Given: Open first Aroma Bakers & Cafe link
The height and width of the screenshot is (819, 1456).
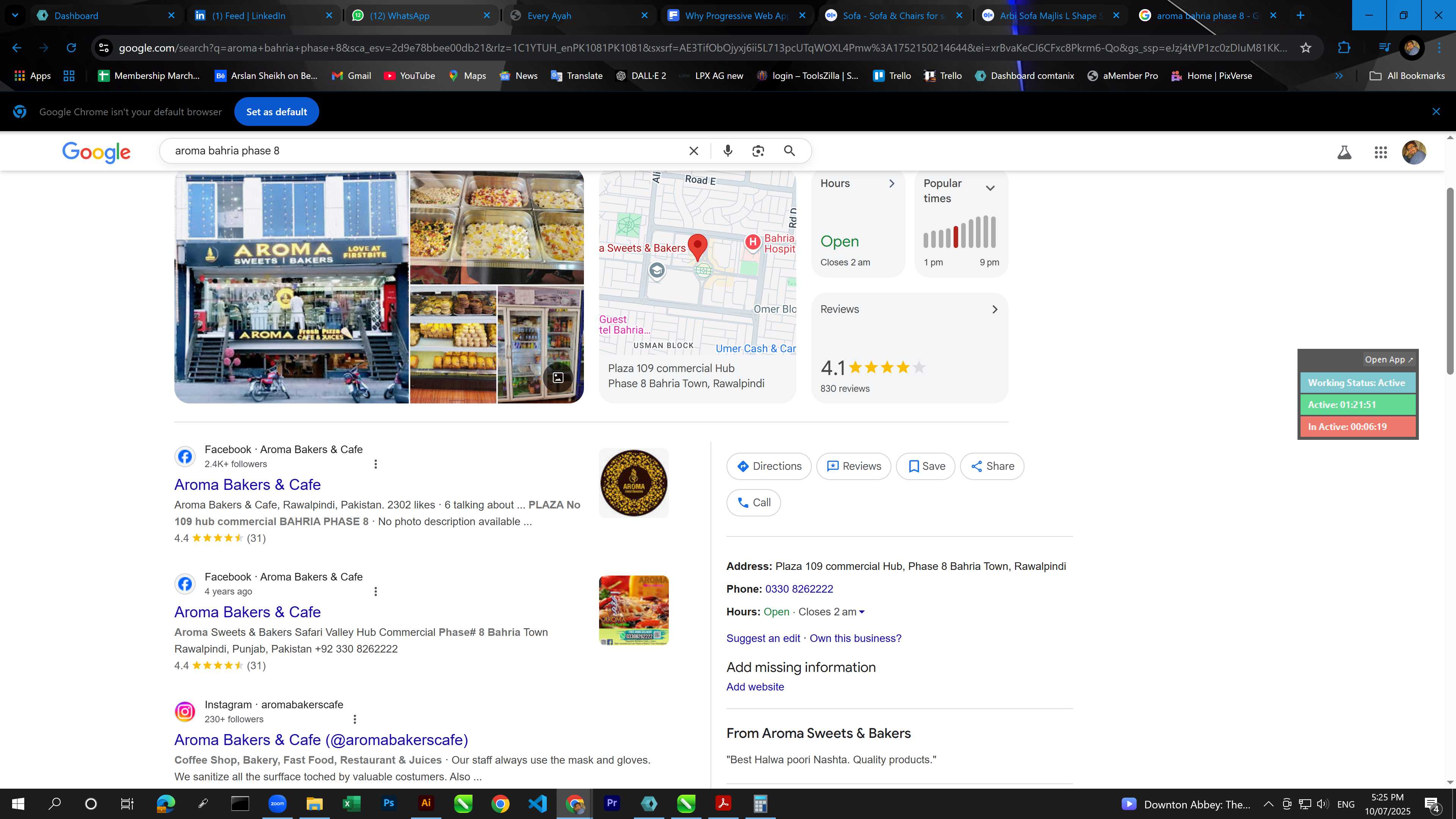Looking at the screenshot, I should (x=248, y=485).
